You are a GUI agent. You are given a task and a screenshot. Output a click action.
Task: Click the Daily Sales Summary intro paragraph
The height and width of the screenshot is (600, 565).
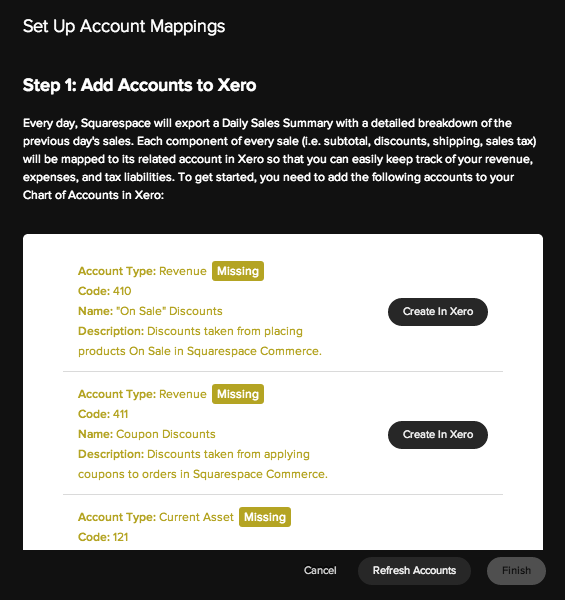(x=280, y=159)
